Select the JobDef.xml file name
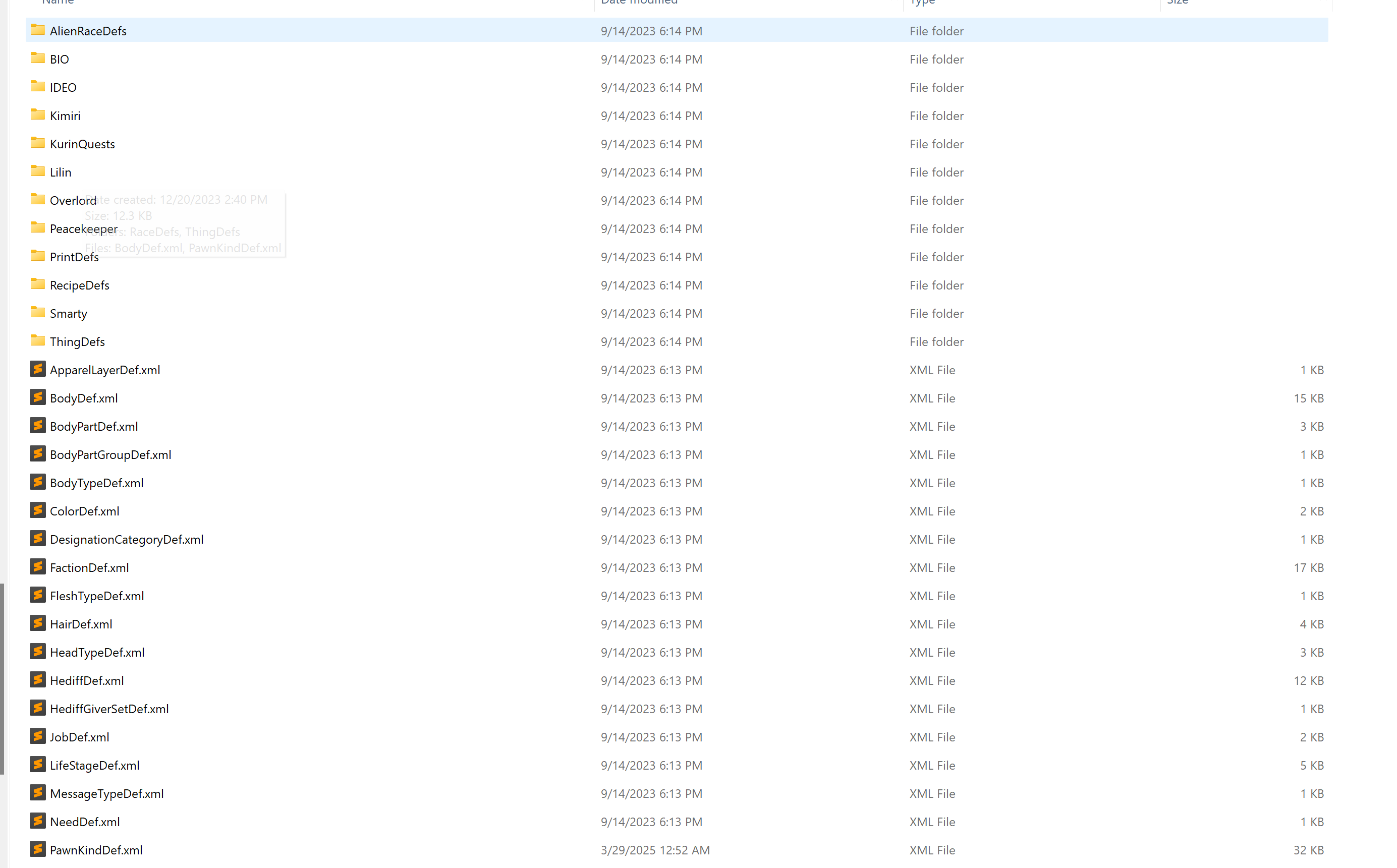Viewport: 1397px width, 868px height. (x=79, y=737)
